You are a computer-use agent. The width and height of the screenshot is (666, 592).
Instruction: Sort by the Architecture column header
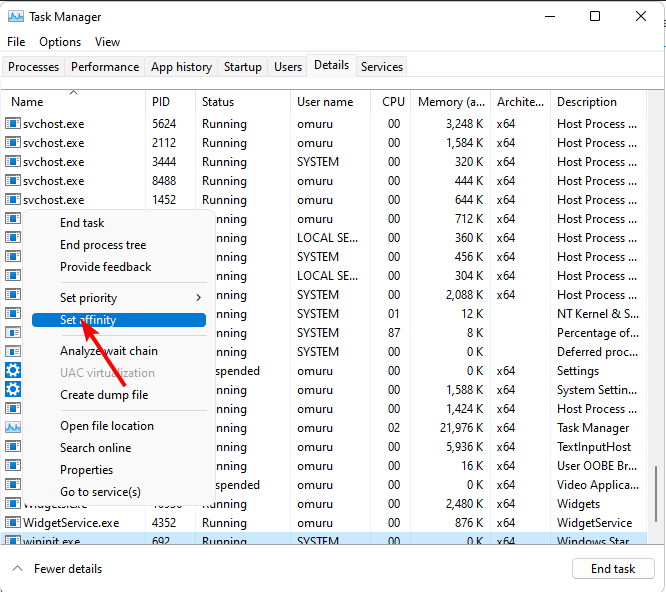coord(520,102)
